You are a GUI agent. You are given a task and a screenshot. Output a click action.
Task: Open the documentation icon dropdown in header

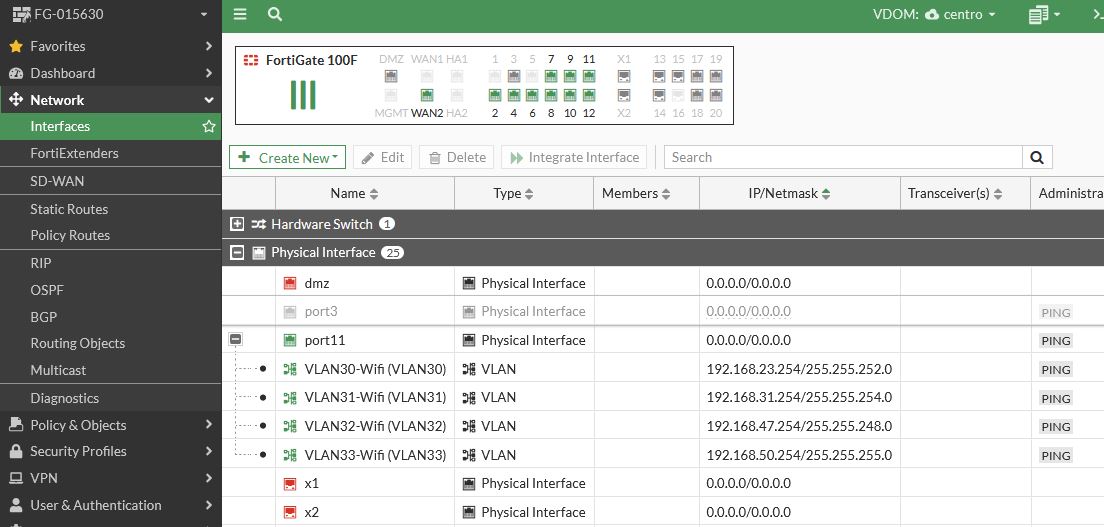coord(1043,14)
